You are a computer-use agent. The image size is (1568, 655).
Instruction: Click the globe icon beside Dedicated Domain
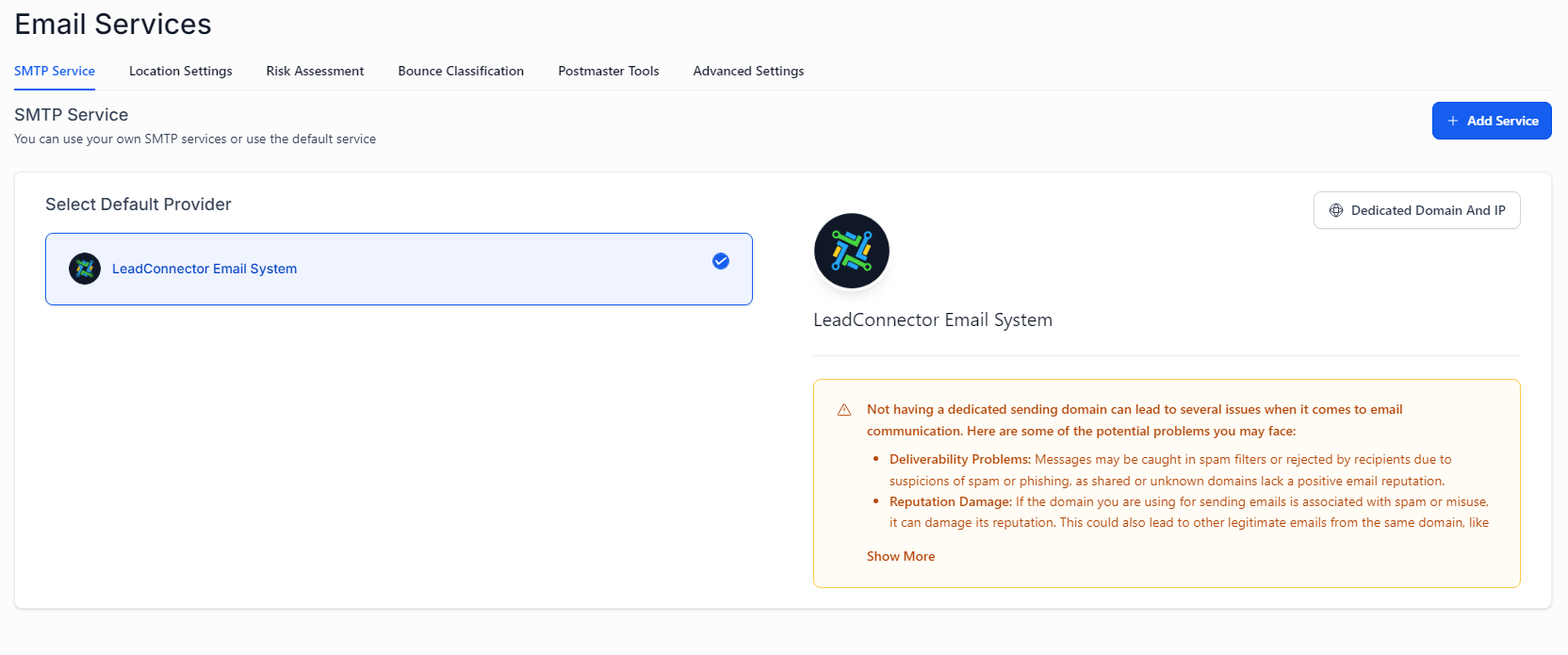coord(1335,210)
